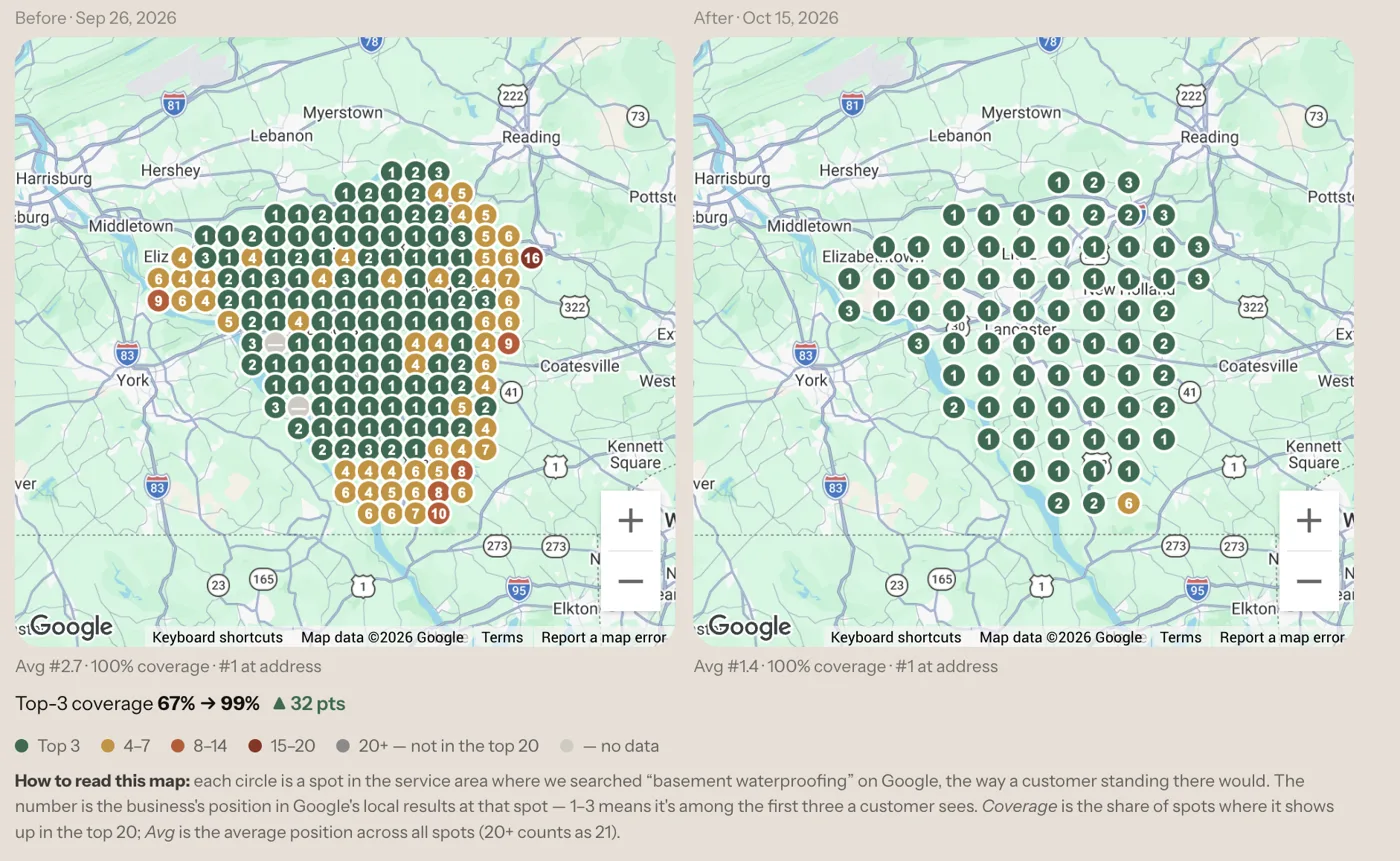1400x861 pixels.
Task: Zoom out on the After map
Action: 1309,581
